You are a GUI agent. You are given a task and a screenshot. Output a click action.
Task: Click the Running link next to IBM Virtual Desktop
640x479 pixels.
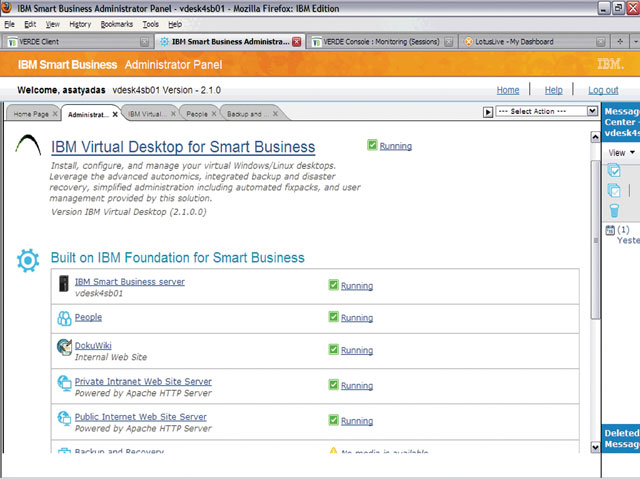(396, 146)
